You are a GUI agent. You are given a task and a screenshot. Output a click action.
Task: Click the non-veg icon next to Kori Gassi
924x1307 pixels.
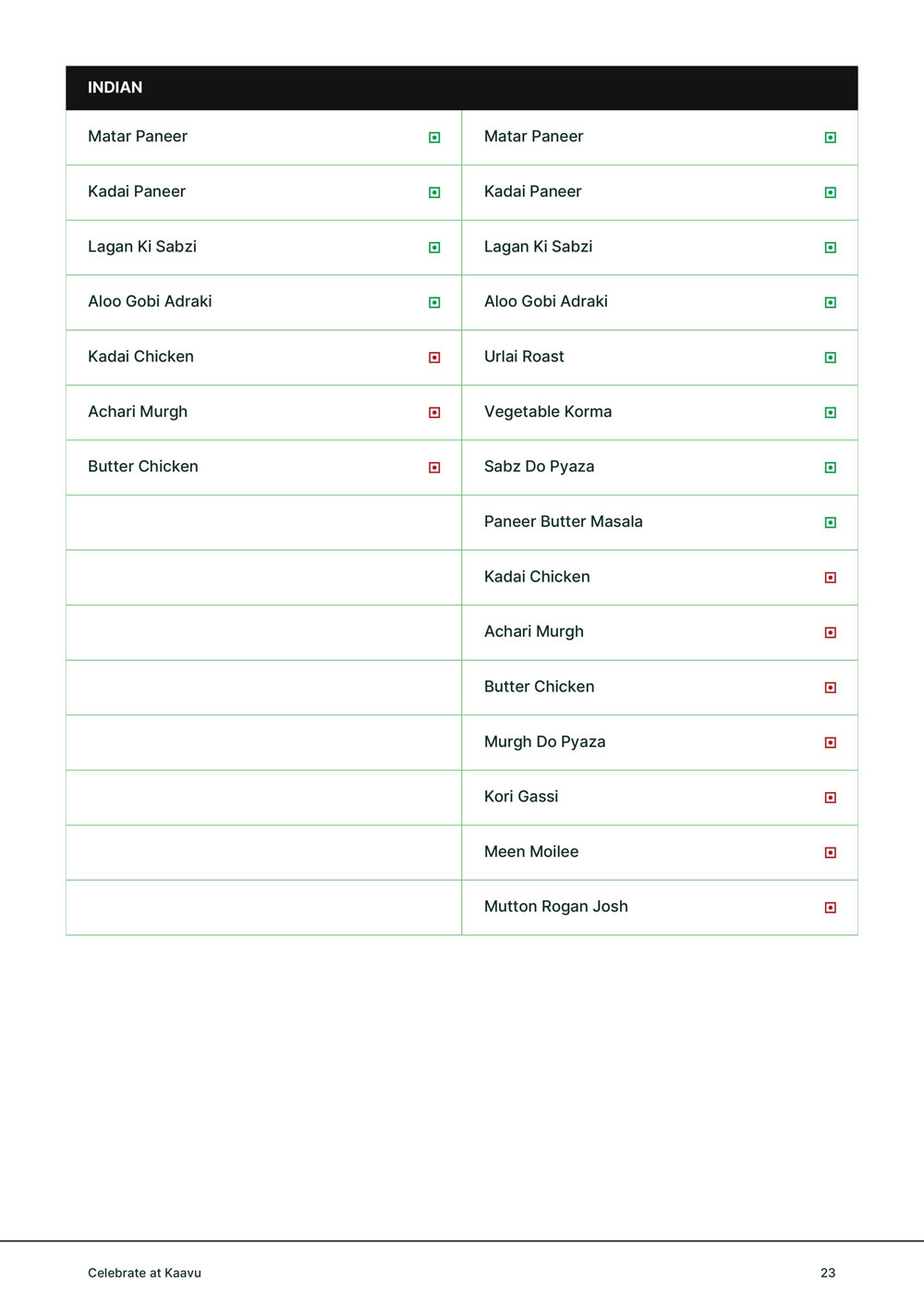tap(831, 798)
